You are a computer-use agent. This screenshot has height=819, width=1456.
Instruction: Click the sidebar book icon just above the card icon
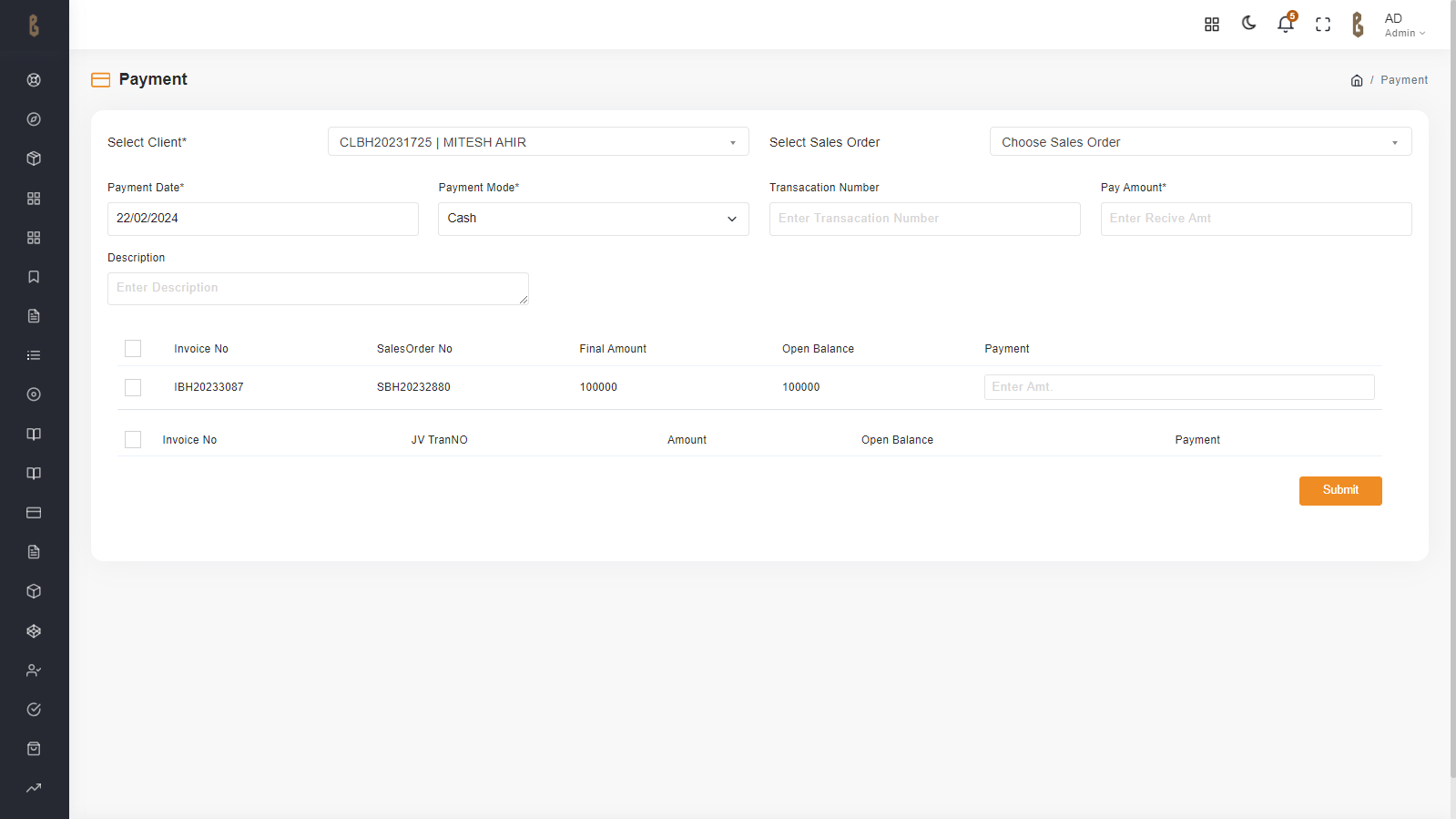pos(34,474)
